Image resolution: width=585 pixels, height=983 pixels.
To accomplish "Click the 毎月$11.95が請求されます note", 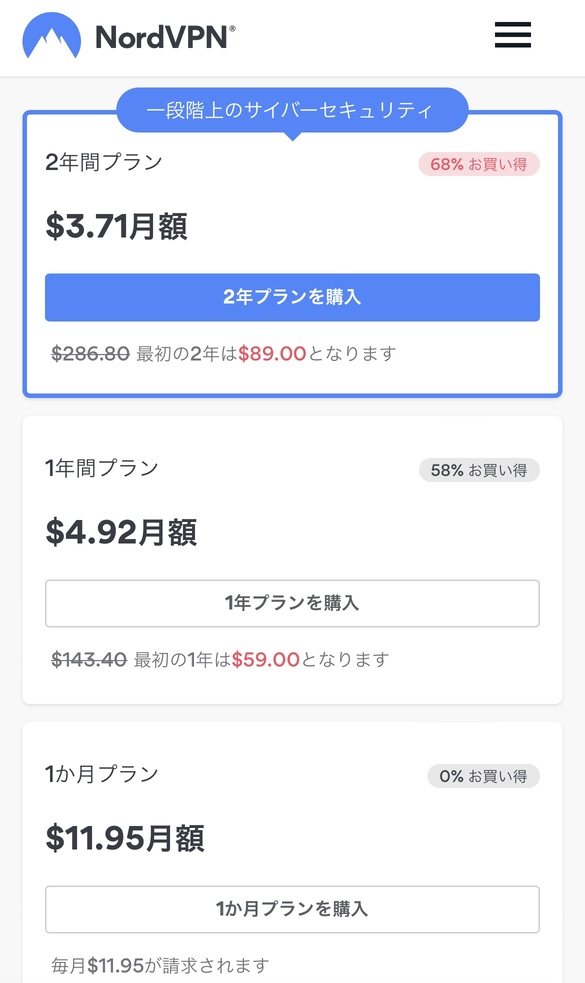I will 161,965.
